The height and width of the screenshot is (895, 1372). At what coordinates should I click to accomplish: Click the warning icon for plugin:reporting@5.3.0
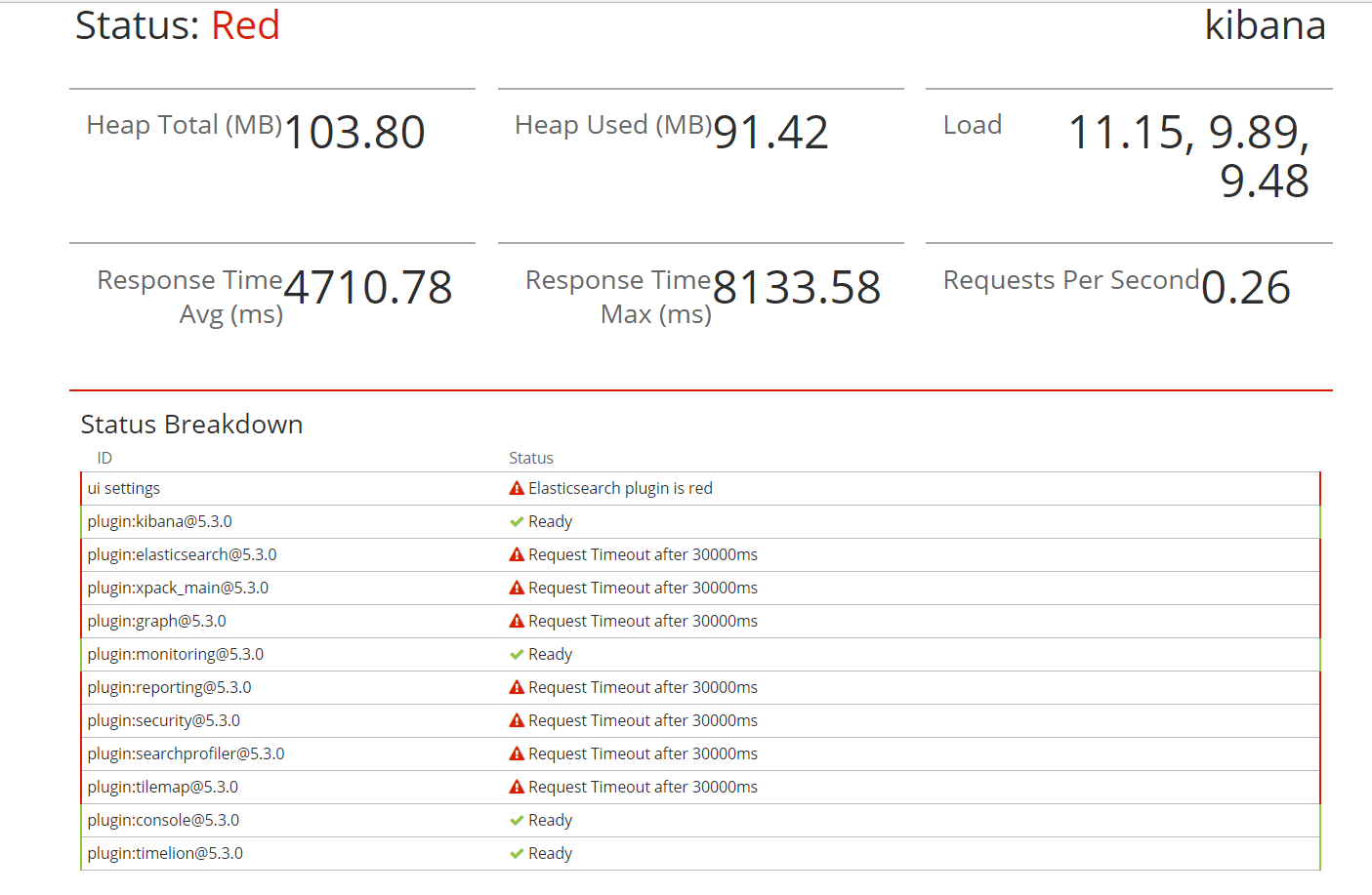(517, 687)
